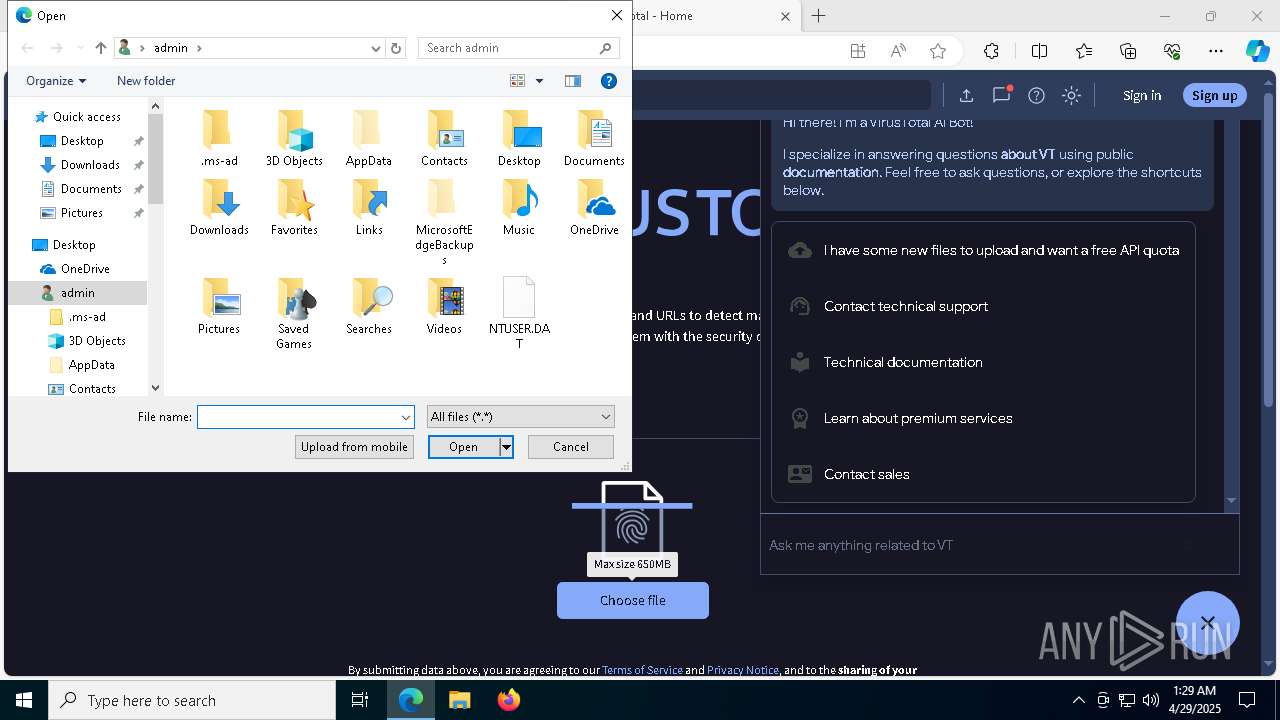Add page to Edge favorites star
The height and width of the screenshot is (720, 1280).
[937, 51]
